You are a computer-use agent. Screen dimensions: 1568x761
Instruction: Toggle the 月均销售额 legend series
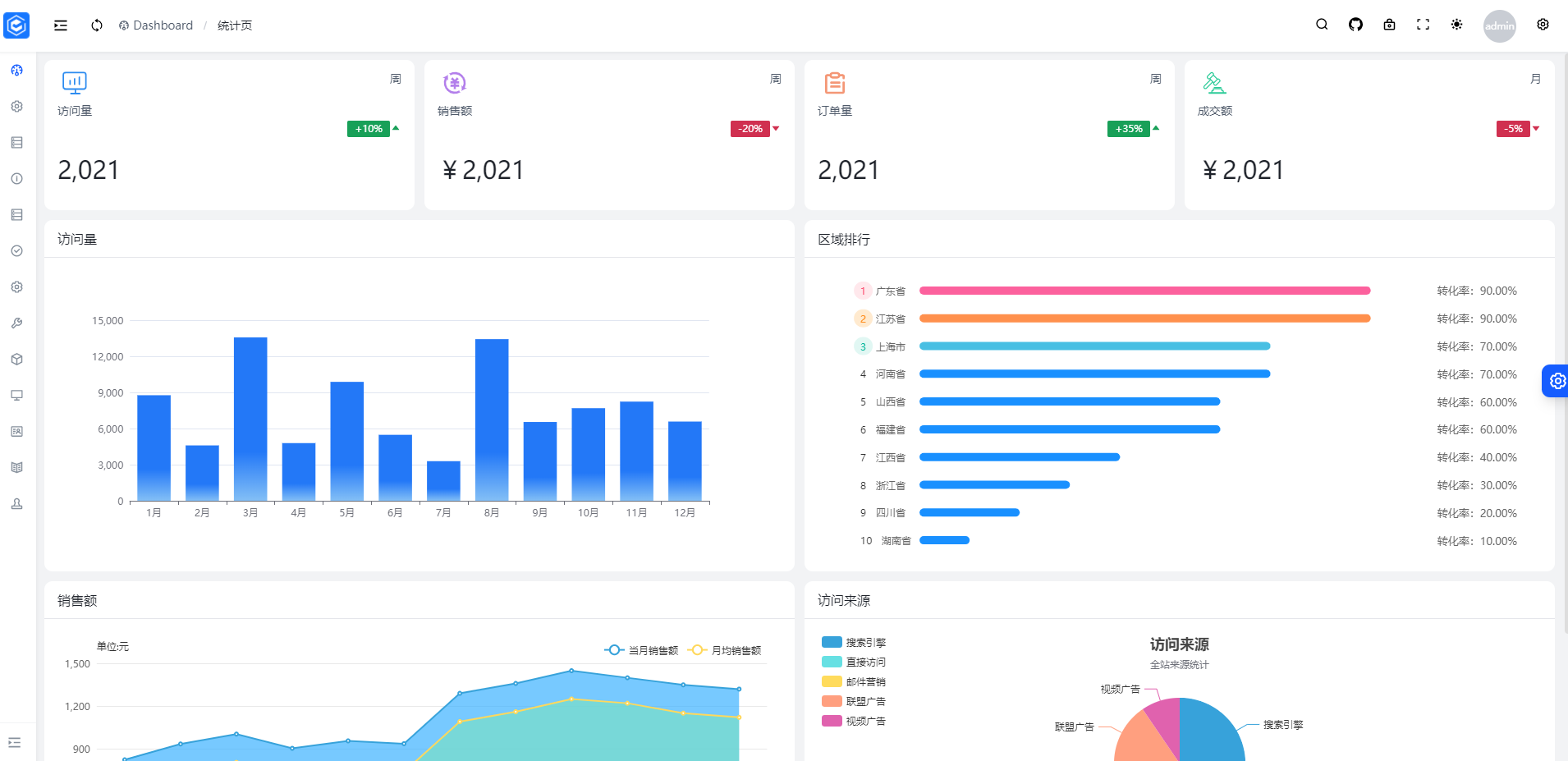tap(724, 650)
